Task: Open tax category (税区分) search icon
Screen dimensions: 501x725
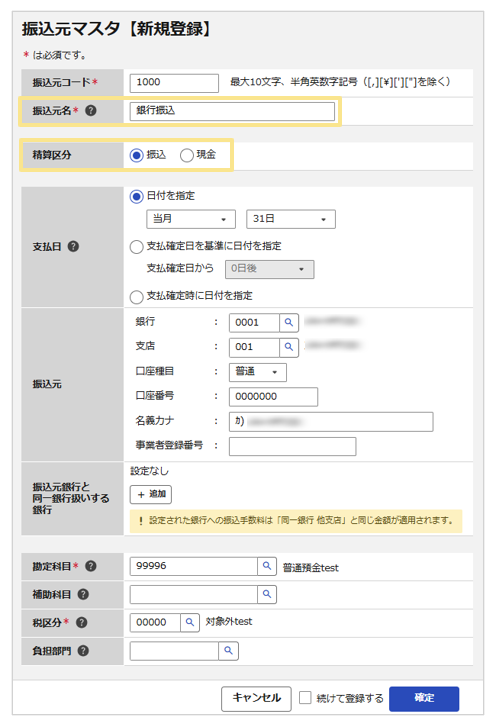Action: 189,623
